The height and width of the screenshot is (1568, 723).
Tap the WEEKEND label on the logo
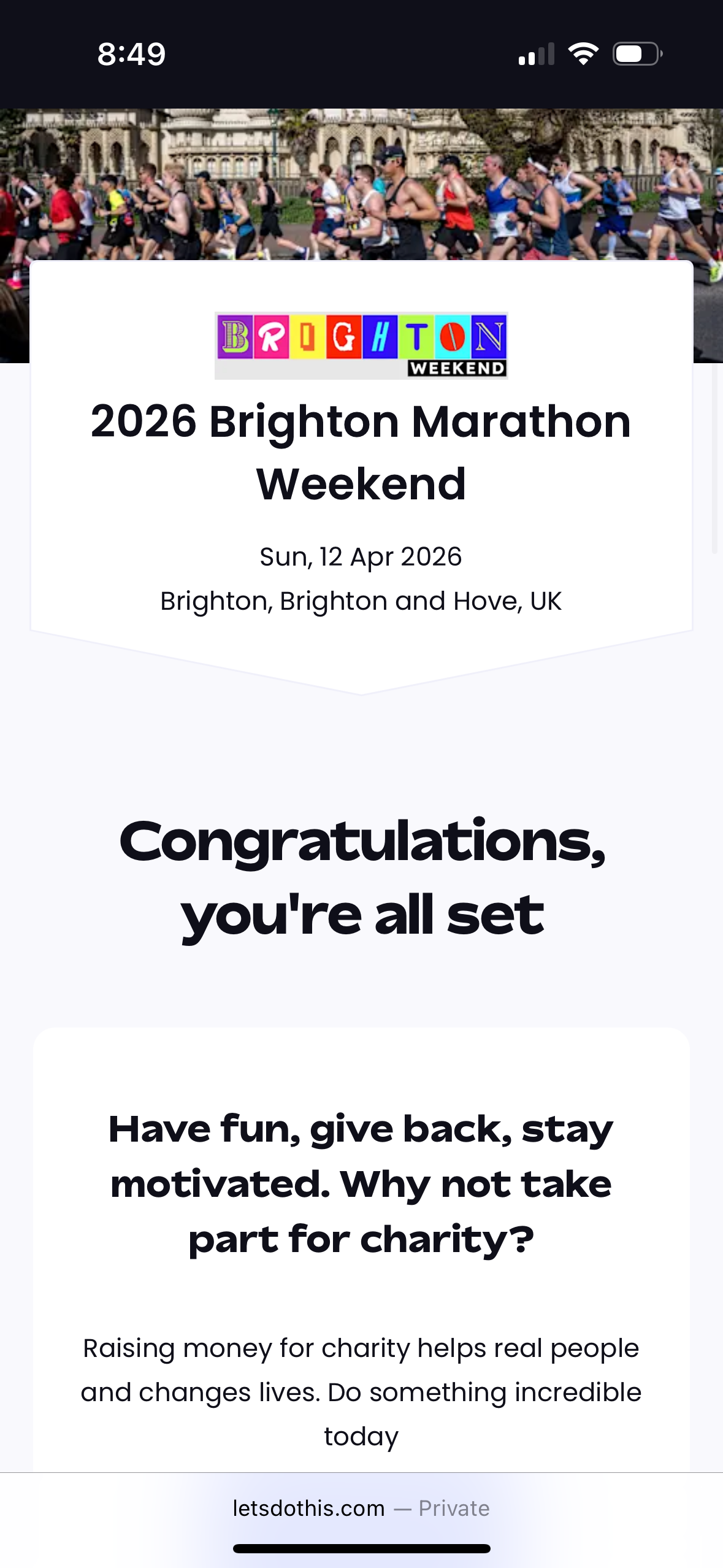[457, 368]
